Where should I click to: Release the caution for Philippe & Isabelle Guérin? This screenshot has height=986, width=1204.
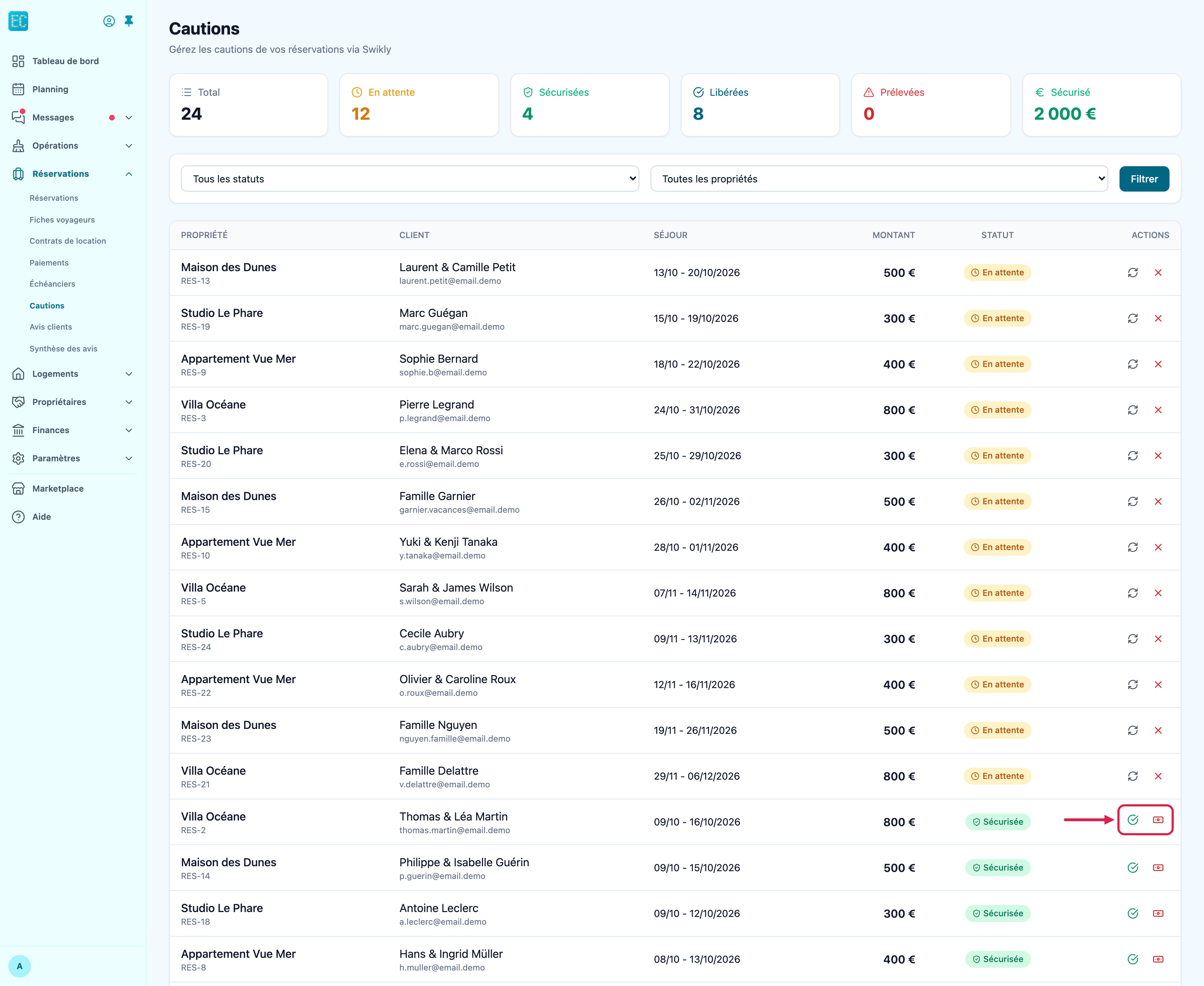(1133, 868)
